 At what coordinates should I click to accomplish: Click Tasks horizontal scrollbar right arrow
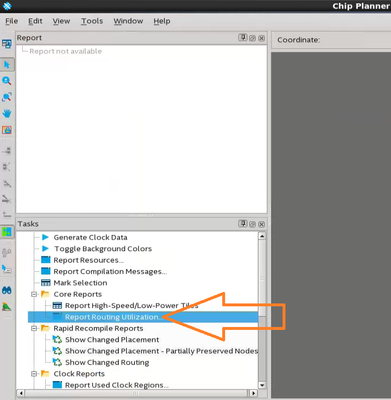pyautogui.click(x=254, y=393)
